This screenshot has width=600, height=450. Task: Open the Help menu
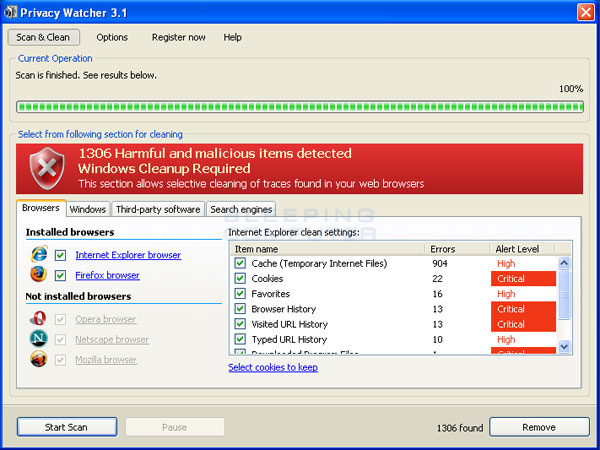(233, 37)
